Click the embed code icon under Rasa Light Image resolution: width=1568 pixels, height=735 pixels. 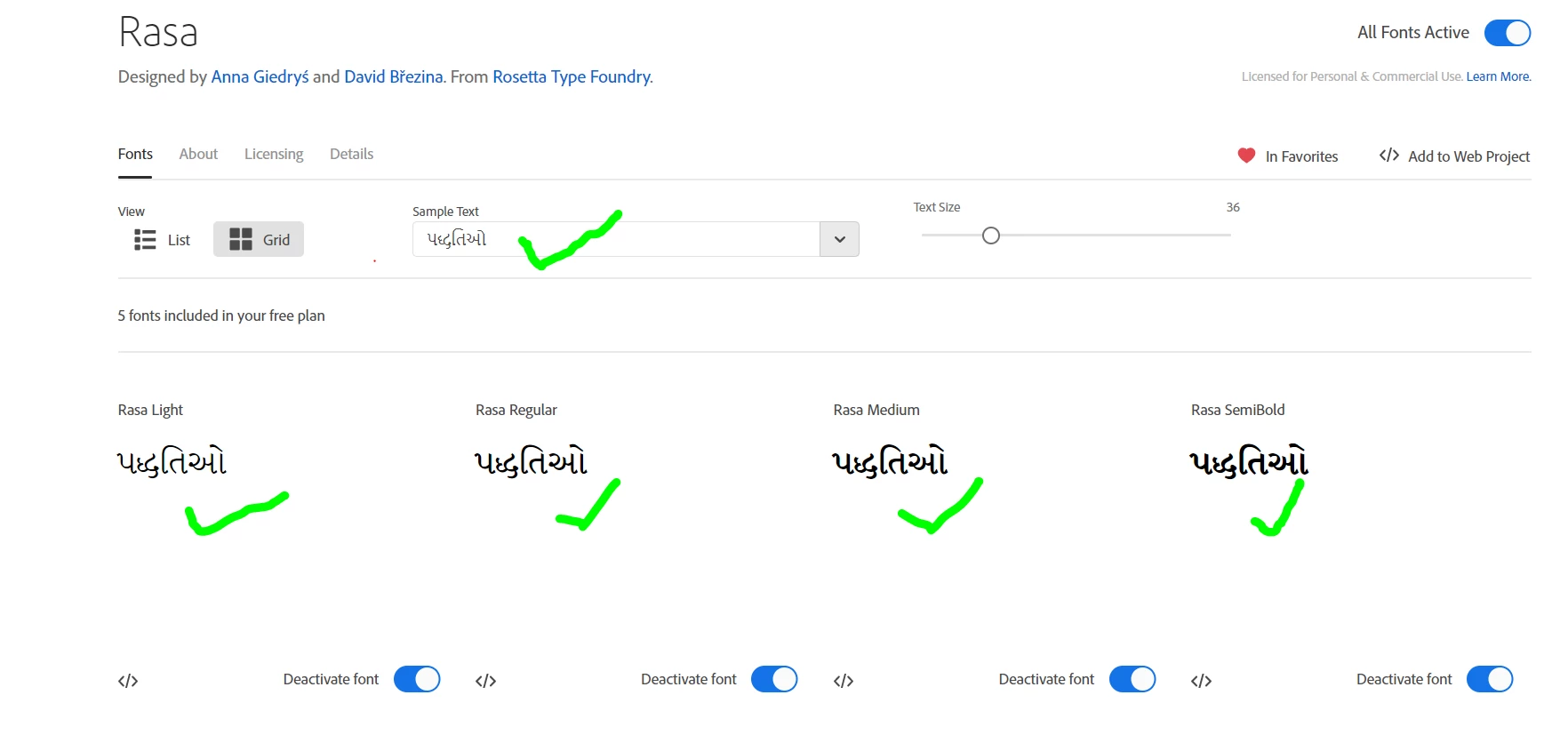pyautogui.click(x=128, y=681)
